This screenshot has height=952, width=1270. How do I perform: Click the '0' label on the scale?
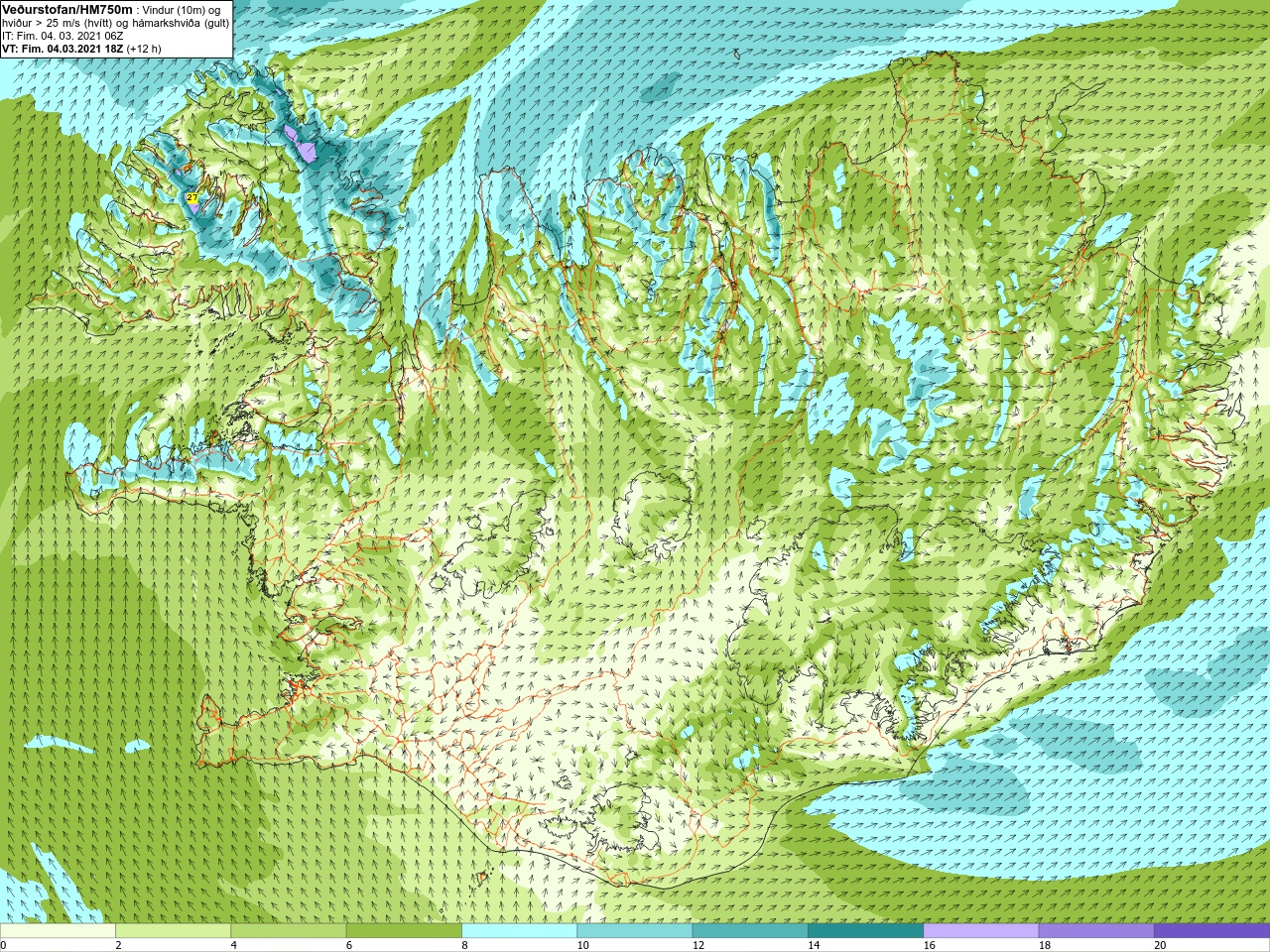click(x=3, y=945)
